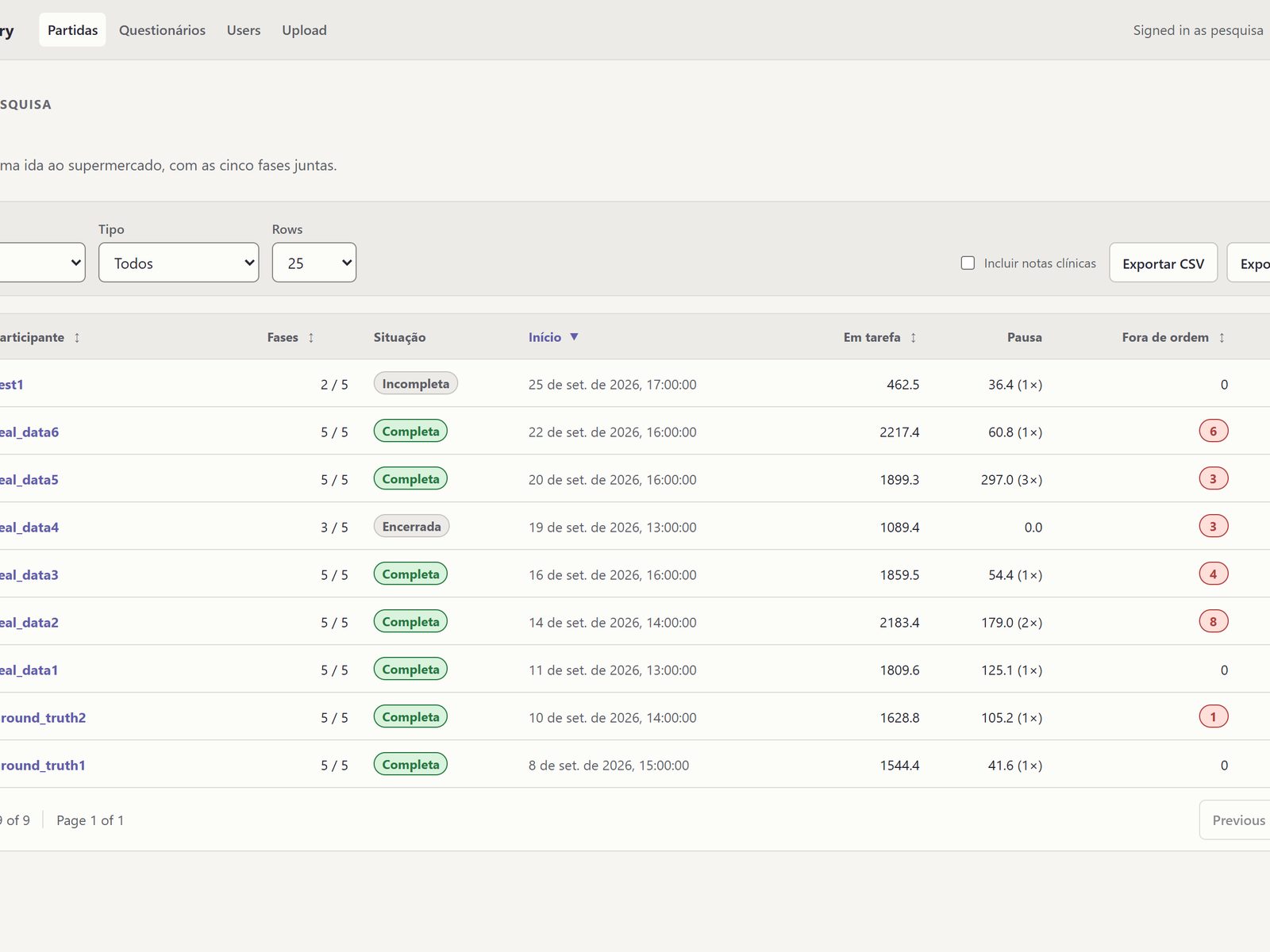Select the Em tarefa value 2217.4
The image size is (1270, 952).
tap(899, 432)
